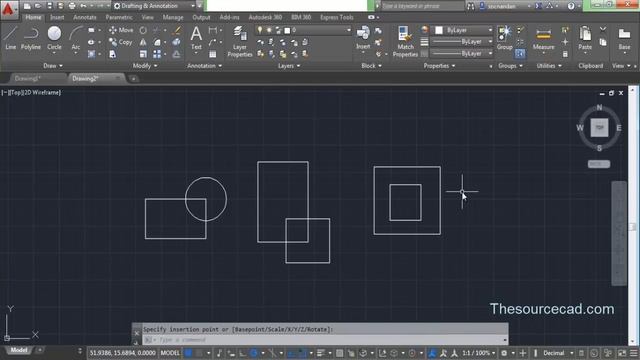Screen dimensions: 640x360
Task: Click the Array tool icon
Action: 157,54
